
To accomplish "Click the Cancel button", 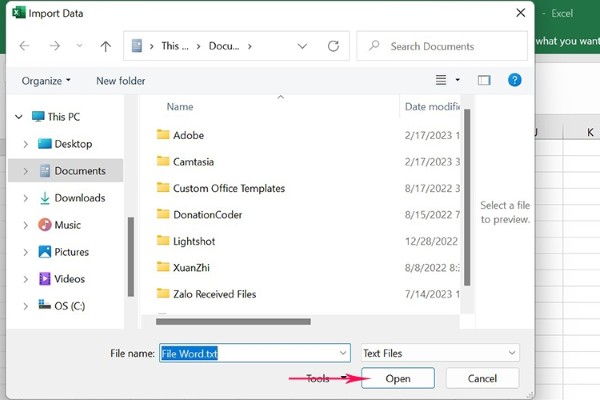I will click(x=482, y=378).
